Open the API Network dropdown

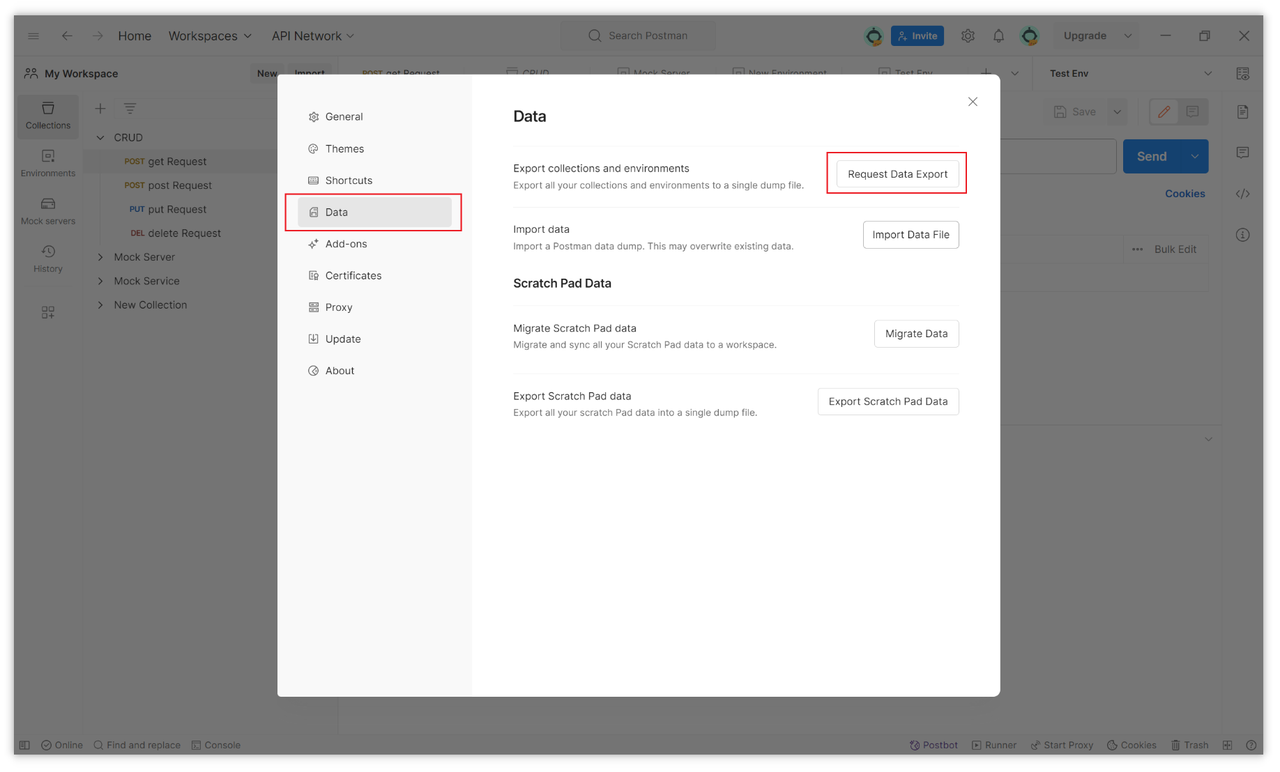click(313, 36)
